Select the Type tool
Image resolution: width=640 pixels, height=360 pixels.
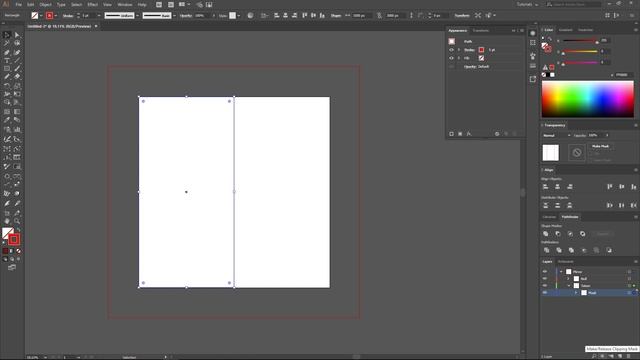click(x=7, y=60)
